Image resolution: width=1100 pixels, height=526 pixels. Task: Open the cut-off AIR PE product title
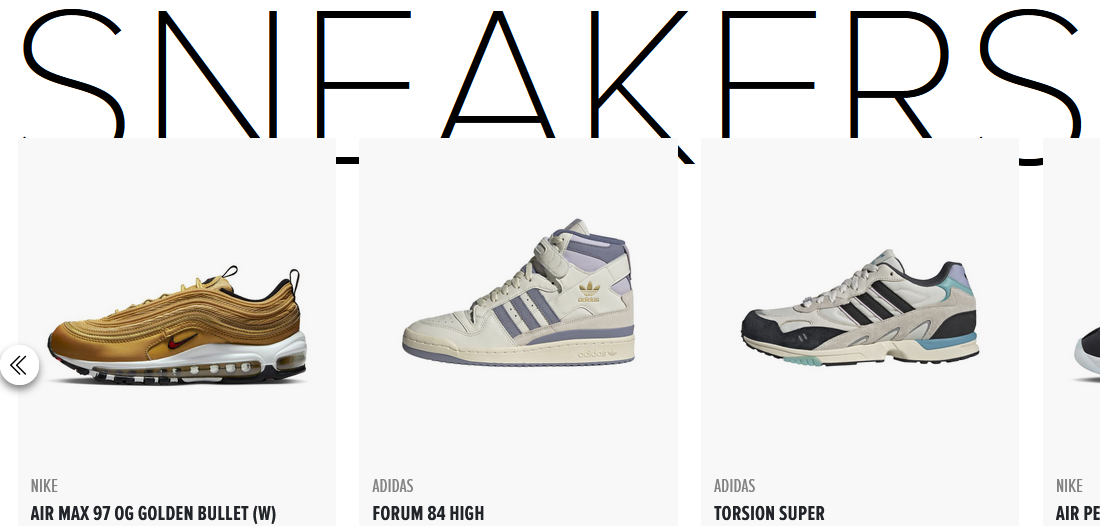[1078, 513]
